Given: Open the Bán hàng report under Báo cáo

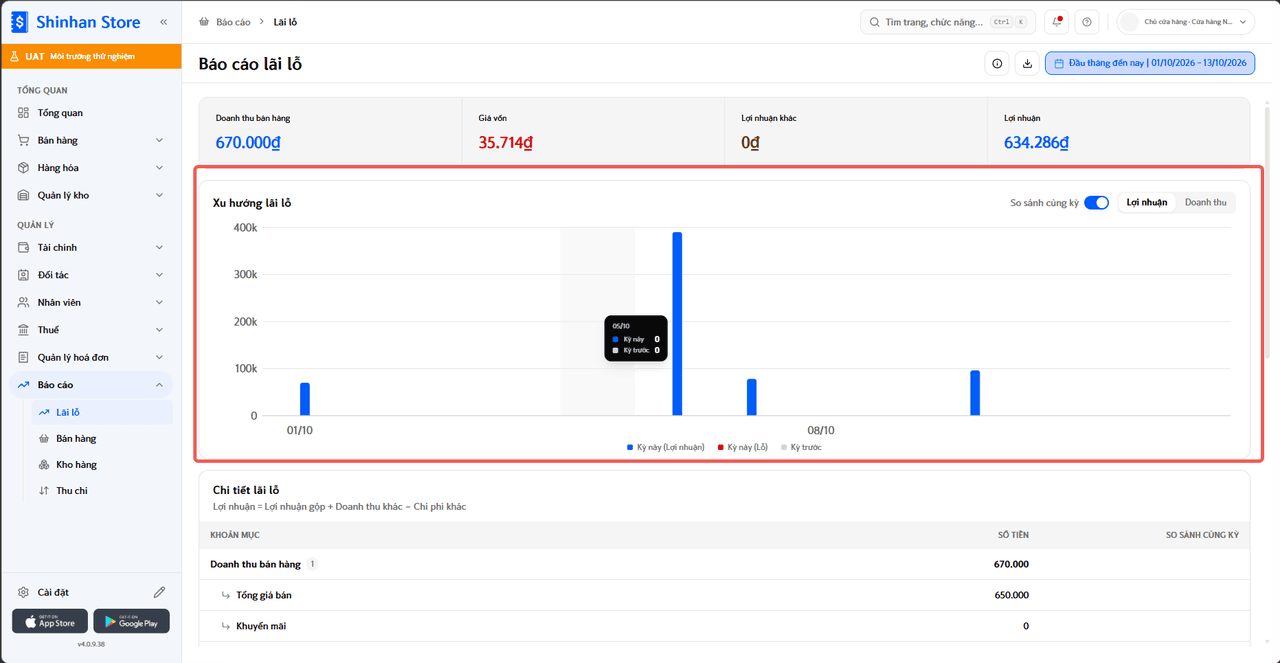Looking at the screenshot, I should click(101, 439).
